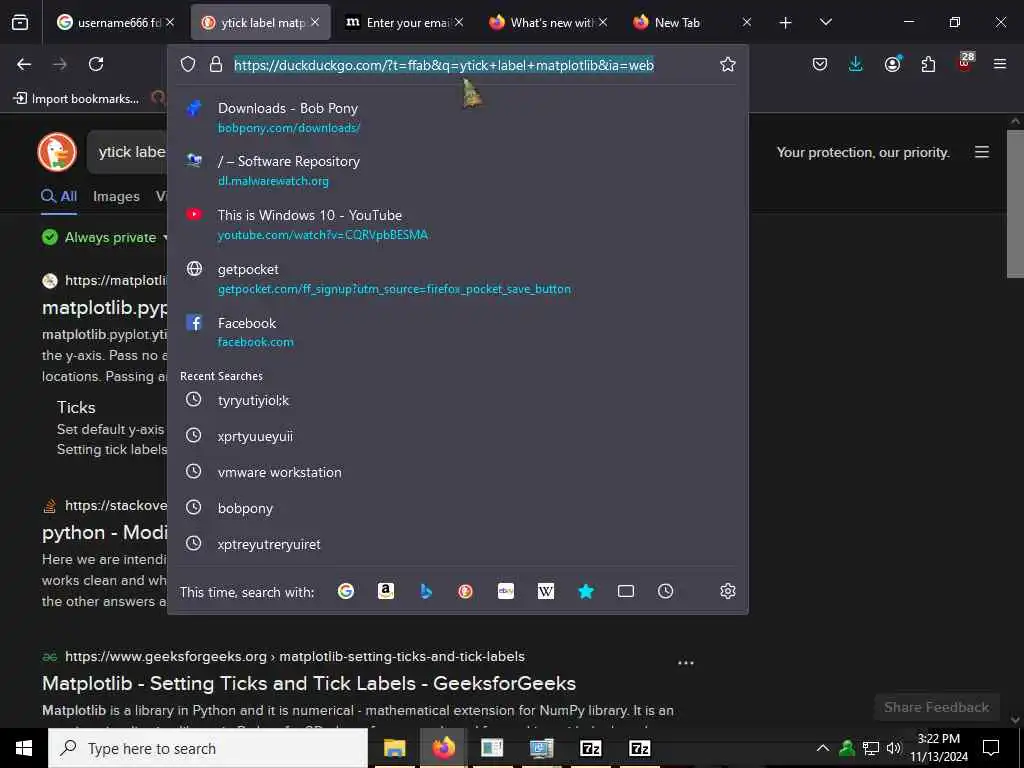1024x768 pixels.
Task: Select recent search vmware workstation
Action: pyautogui.click(x=457, y=472)
